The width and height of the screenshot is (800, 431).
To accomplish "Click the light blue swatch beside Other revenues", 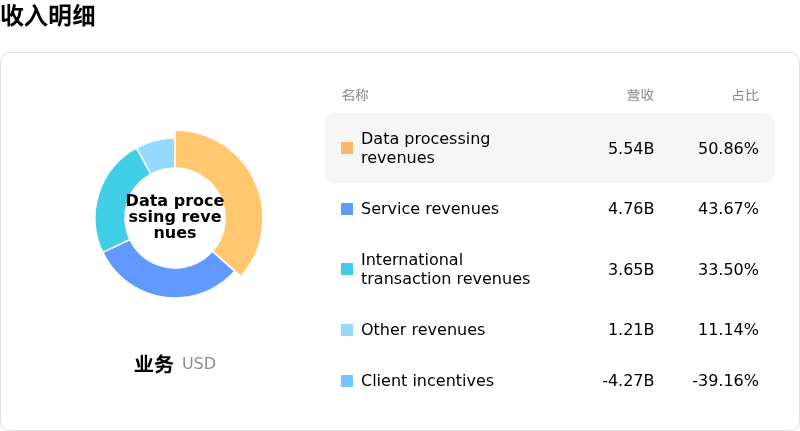I will [x=347, y=330].
